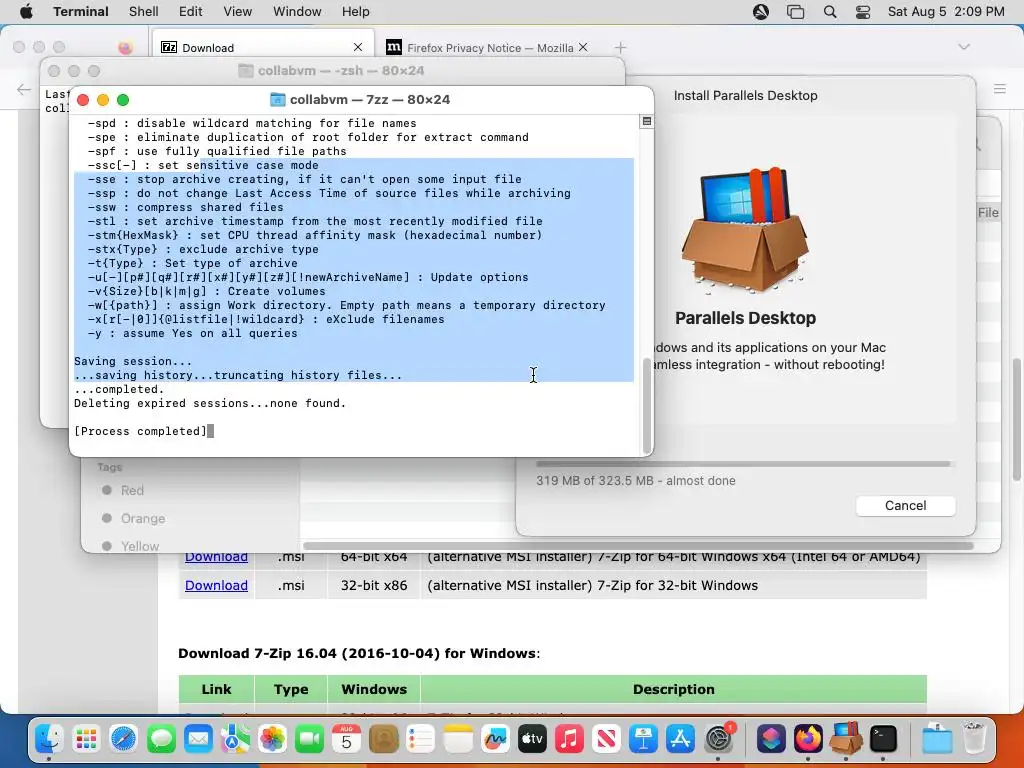
Task: Open the Shell menu
Action: coord(144,12)
